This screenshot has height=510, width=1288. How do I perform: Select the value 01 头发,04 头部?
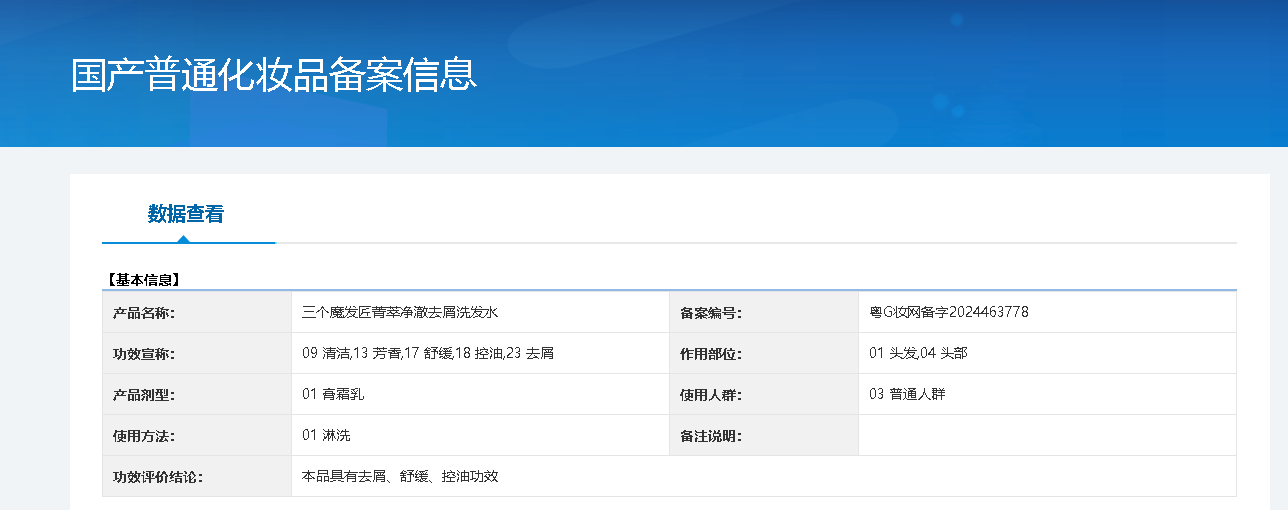coord(918,353)
